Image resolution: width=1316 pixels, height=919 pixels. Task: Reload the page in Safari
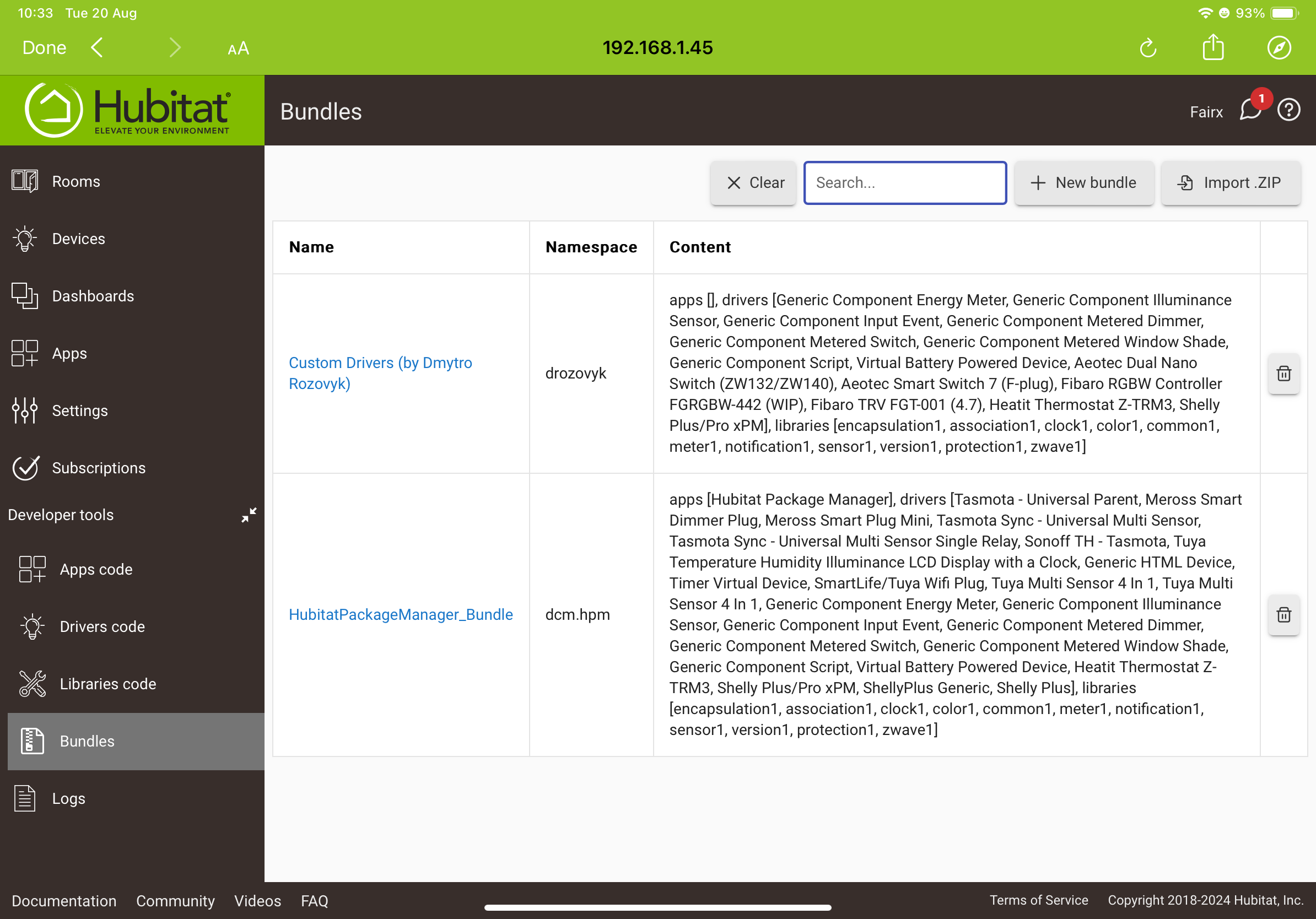coord(1148,47)
